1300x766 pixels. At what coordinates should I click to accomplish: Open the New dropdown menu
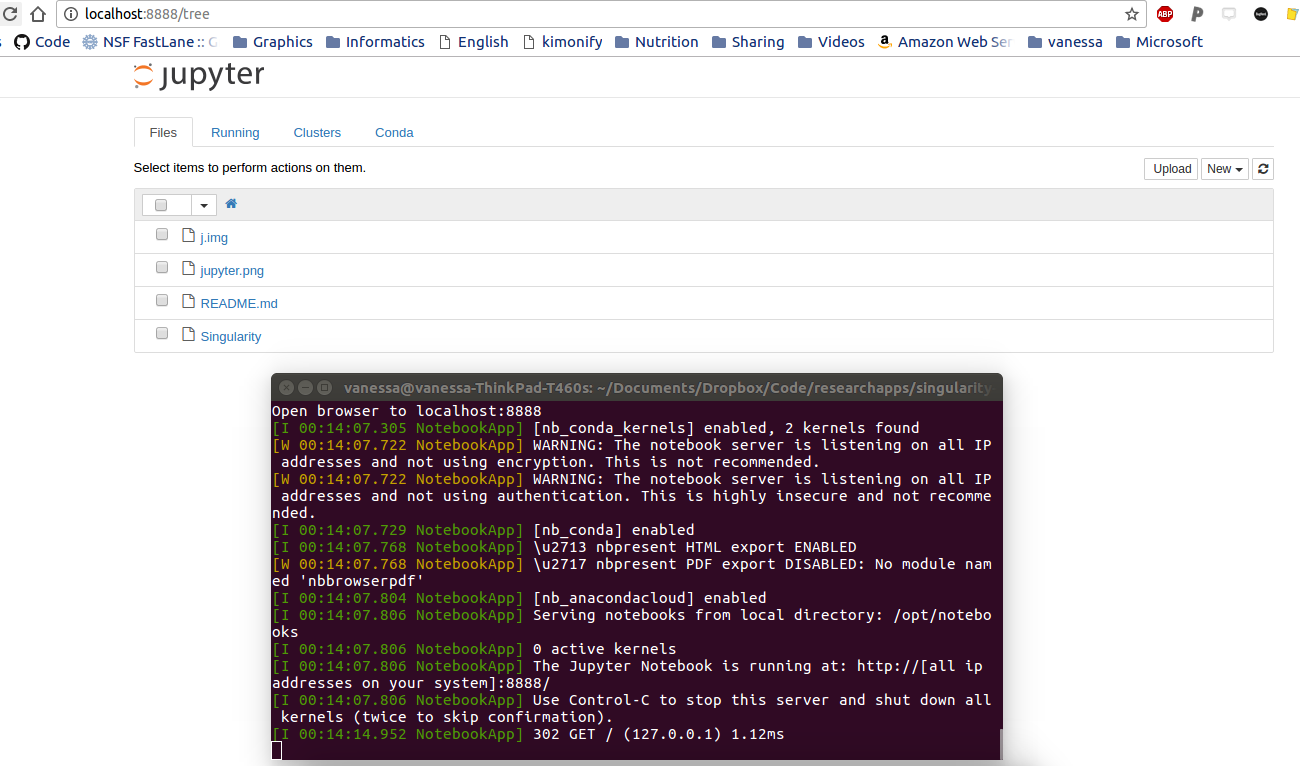pos(1225,169)
